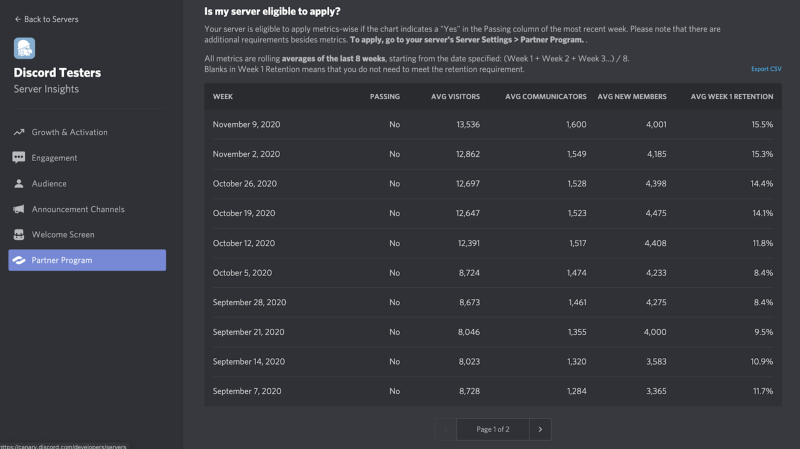Click the 11.8% retention value
Screen dimensions: 800x449
[763, 243]
